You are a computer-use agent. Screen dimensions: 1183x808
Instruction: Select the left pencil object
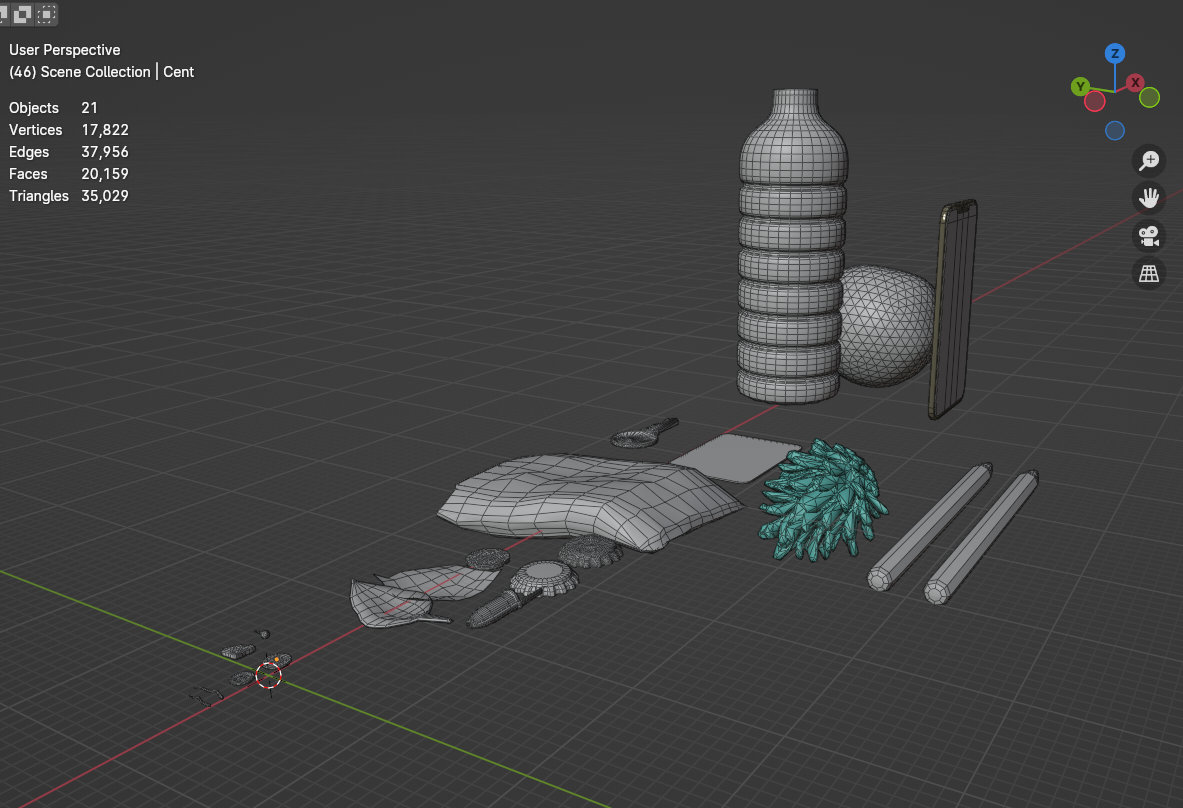pyautogui.click(x=930, y=526)
